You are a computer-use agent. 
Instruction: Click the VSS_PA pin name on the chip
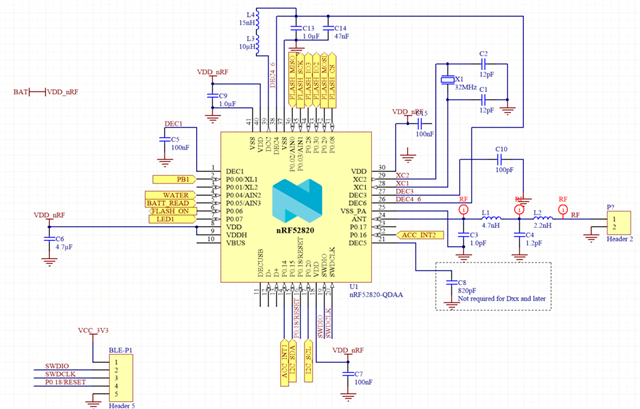point(353,211)
